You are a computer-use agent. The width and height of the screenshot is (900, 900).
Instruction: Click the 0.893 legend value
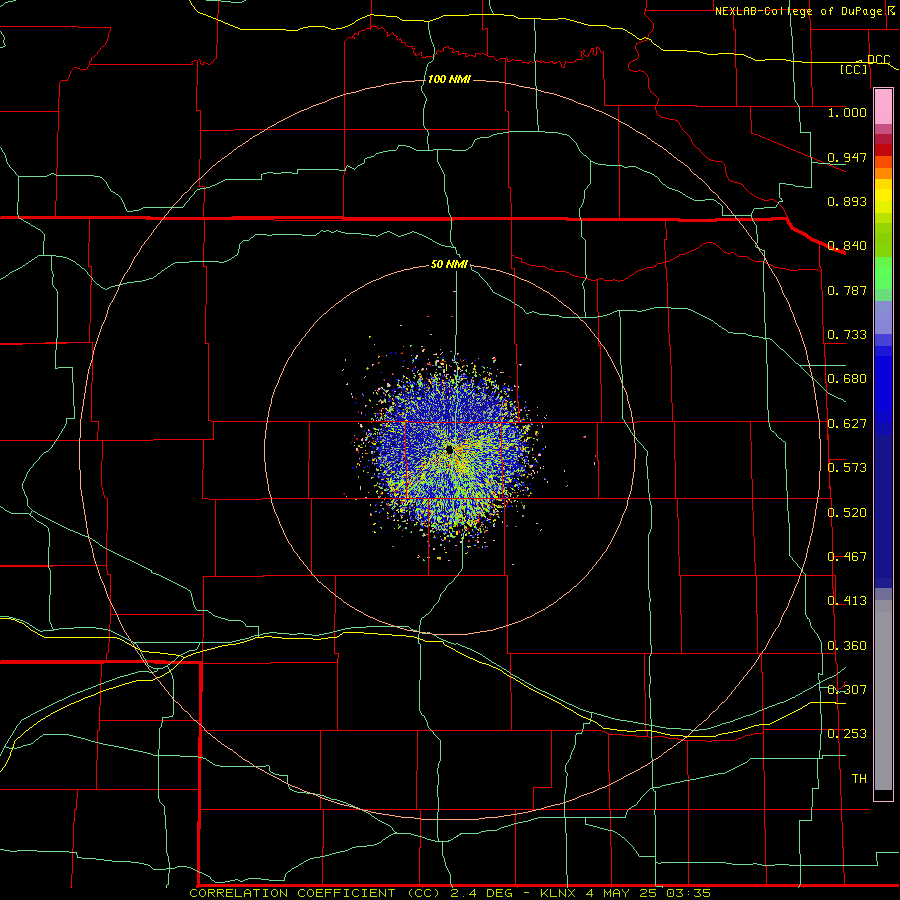[847, 201]
